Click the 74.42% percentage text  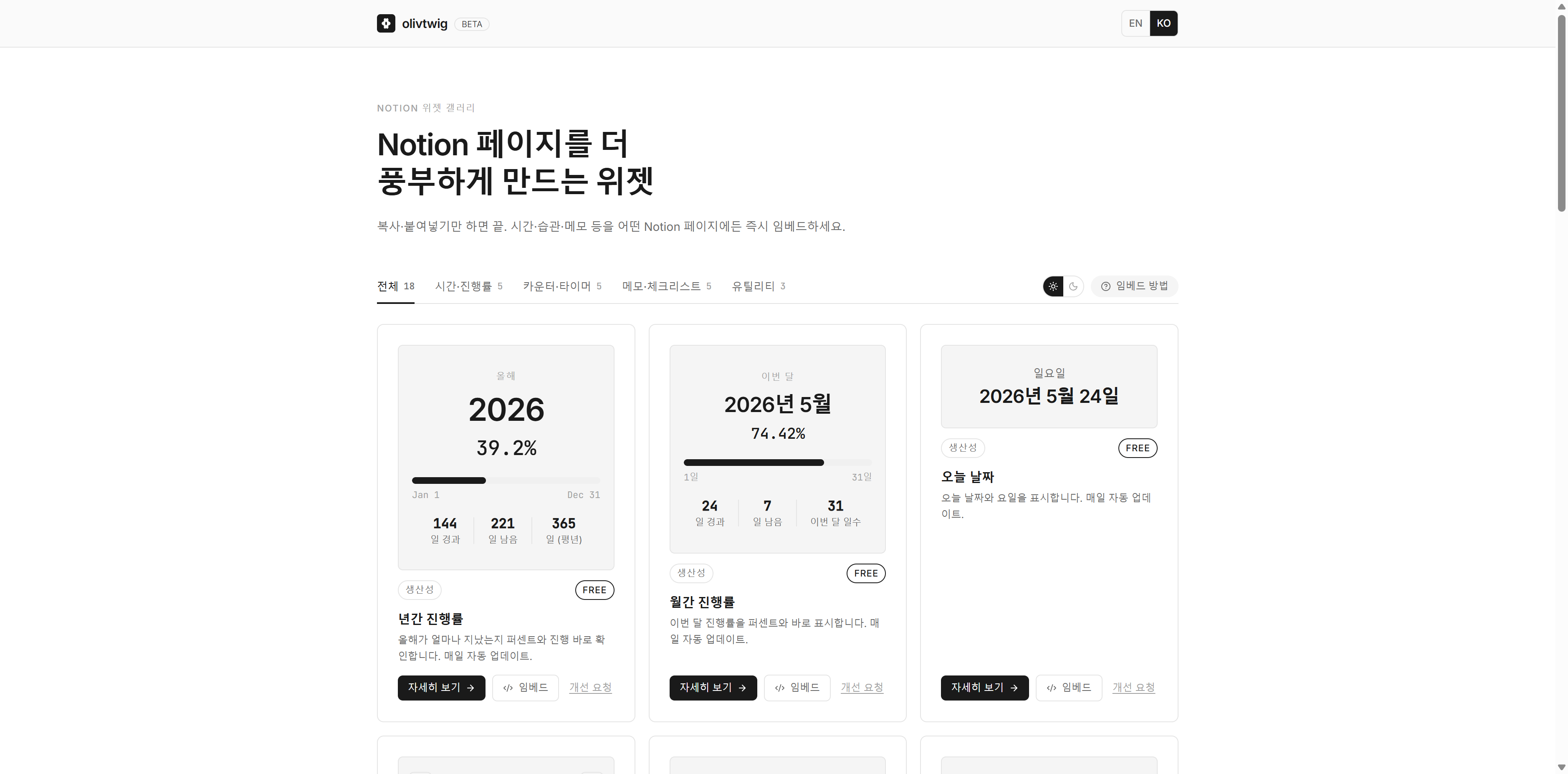pyautogui.click(x=777, y=433)
